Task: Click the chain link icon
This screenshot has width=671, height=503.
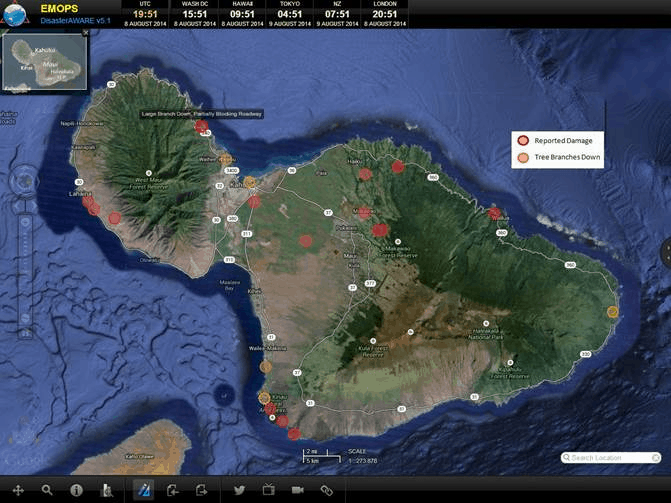Action: pos(326,490)
